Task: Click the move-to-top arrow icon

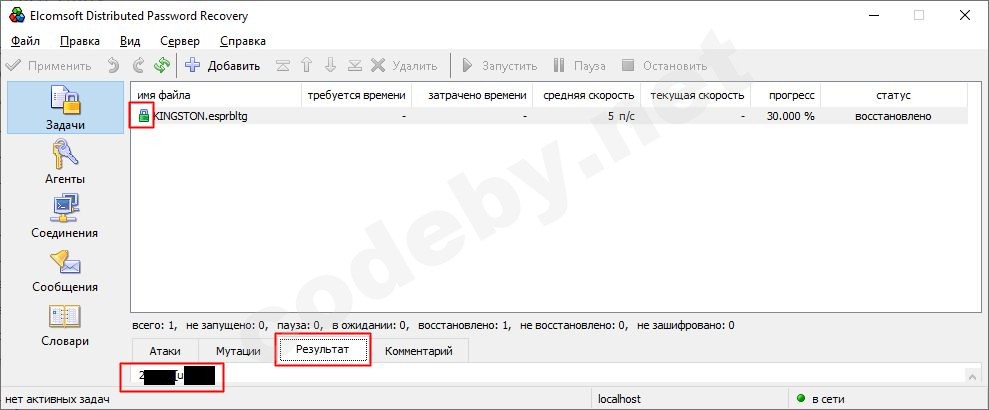Action: pos(283,65)
